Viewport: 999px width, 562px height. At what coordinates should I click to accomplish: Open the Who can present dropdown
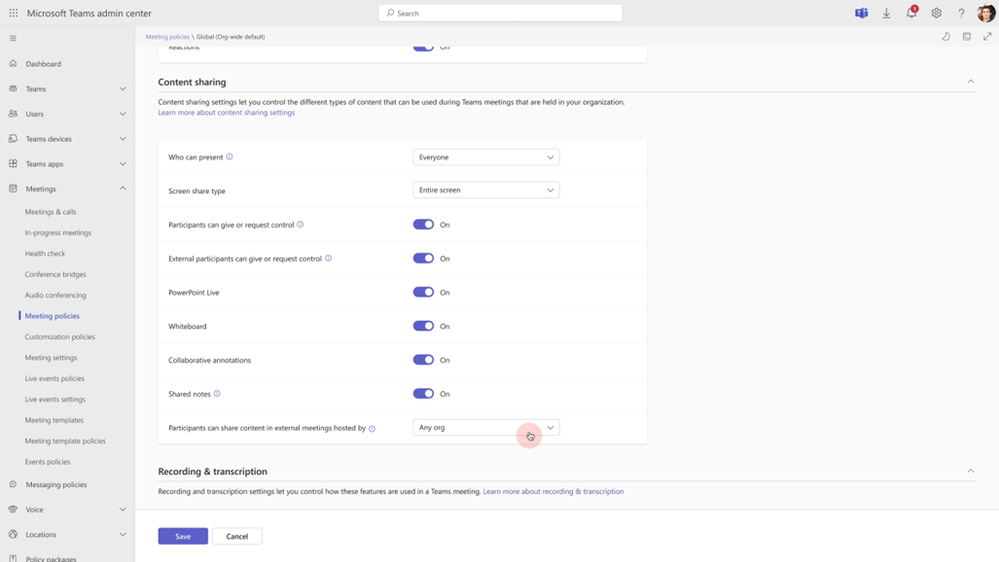(486, 157)
